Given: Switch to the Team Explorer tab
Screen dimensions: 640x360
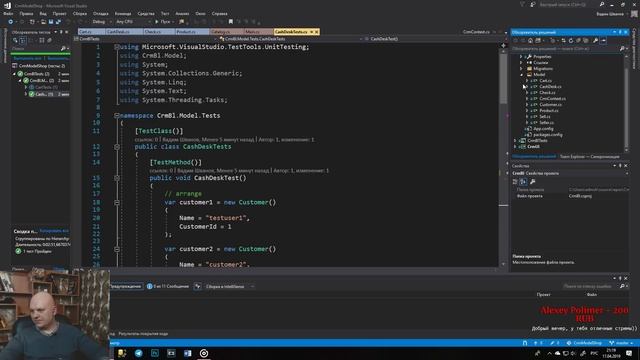Looking at the screenshot, I should (589, 157).
